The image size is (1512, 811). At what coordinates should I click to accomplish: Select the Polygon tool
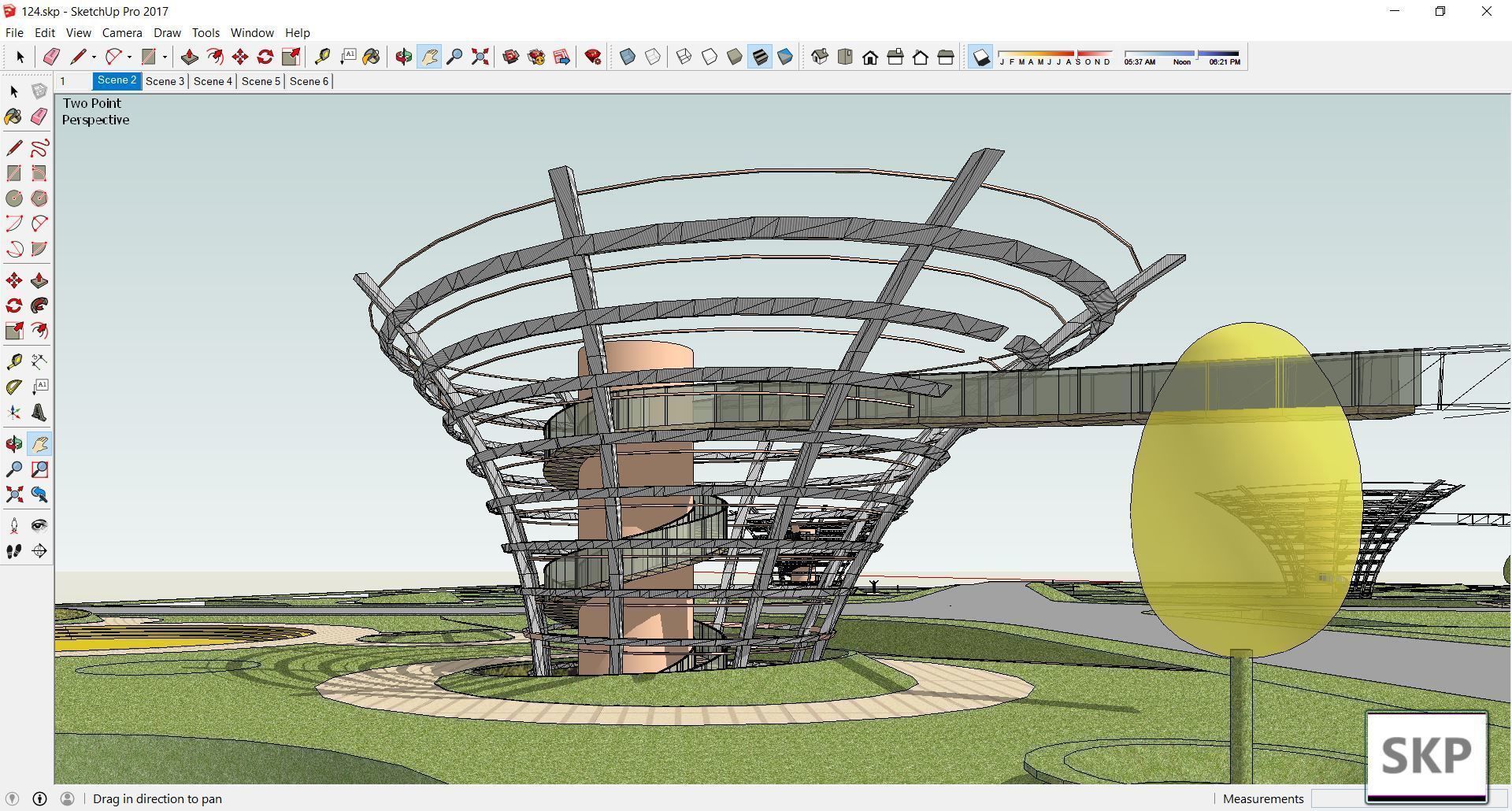[39, 198]
